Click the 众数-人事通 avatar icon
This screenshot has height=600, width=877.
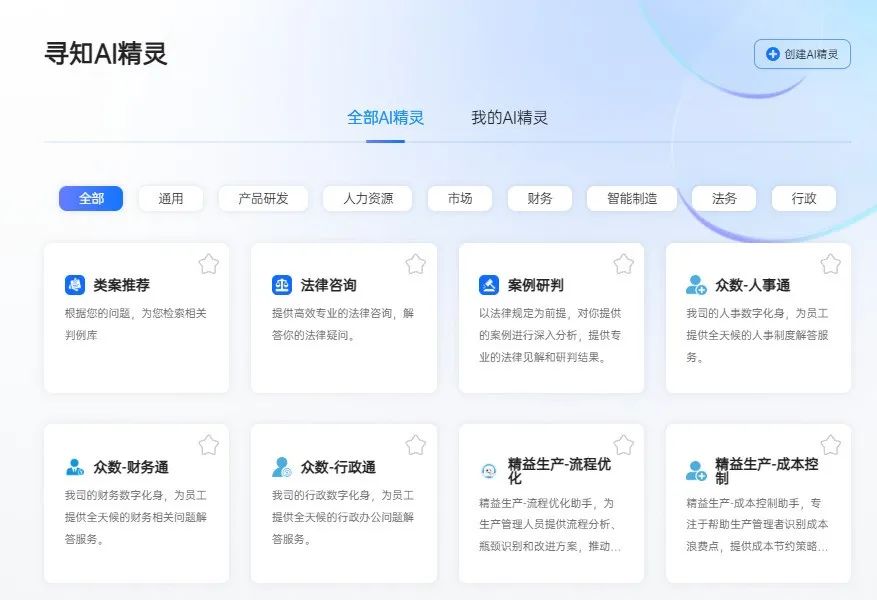pyautogui.click(x=696, y=285)
